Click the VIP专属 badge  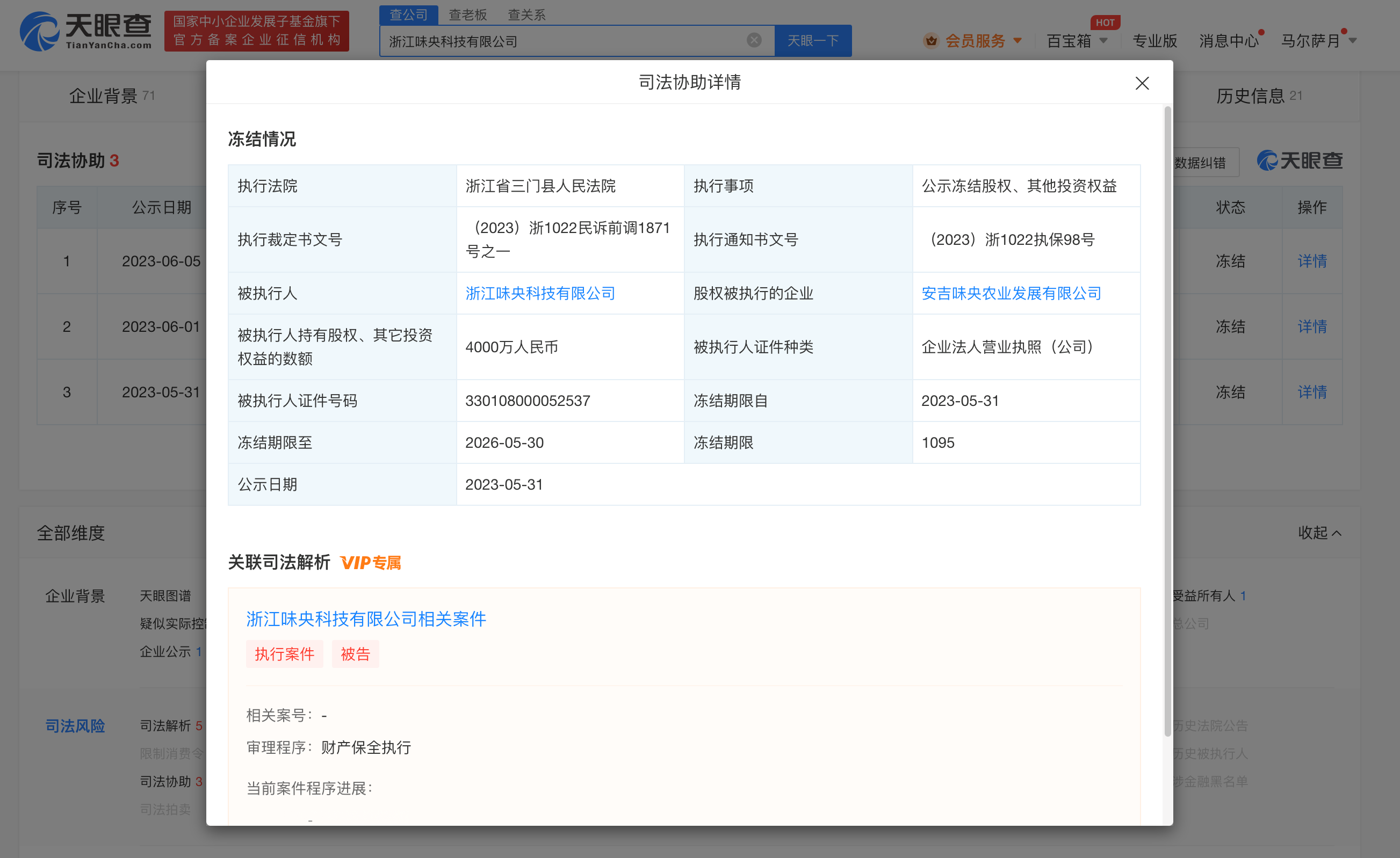coord(371,563)
